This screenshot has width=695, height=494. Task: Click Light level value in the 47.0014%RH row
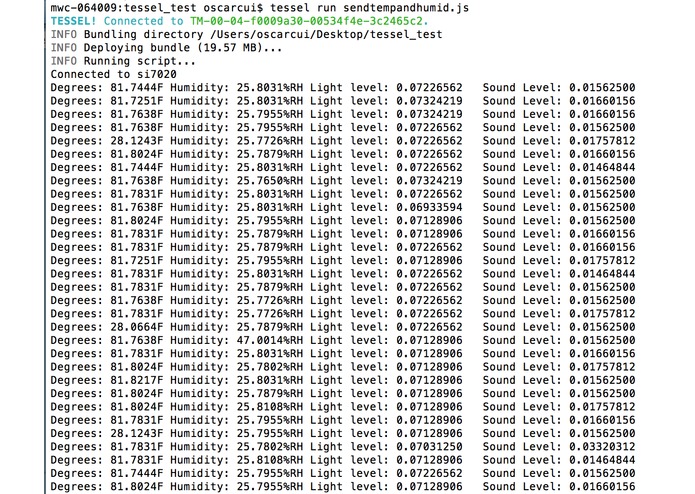click(x=429, y=340)
